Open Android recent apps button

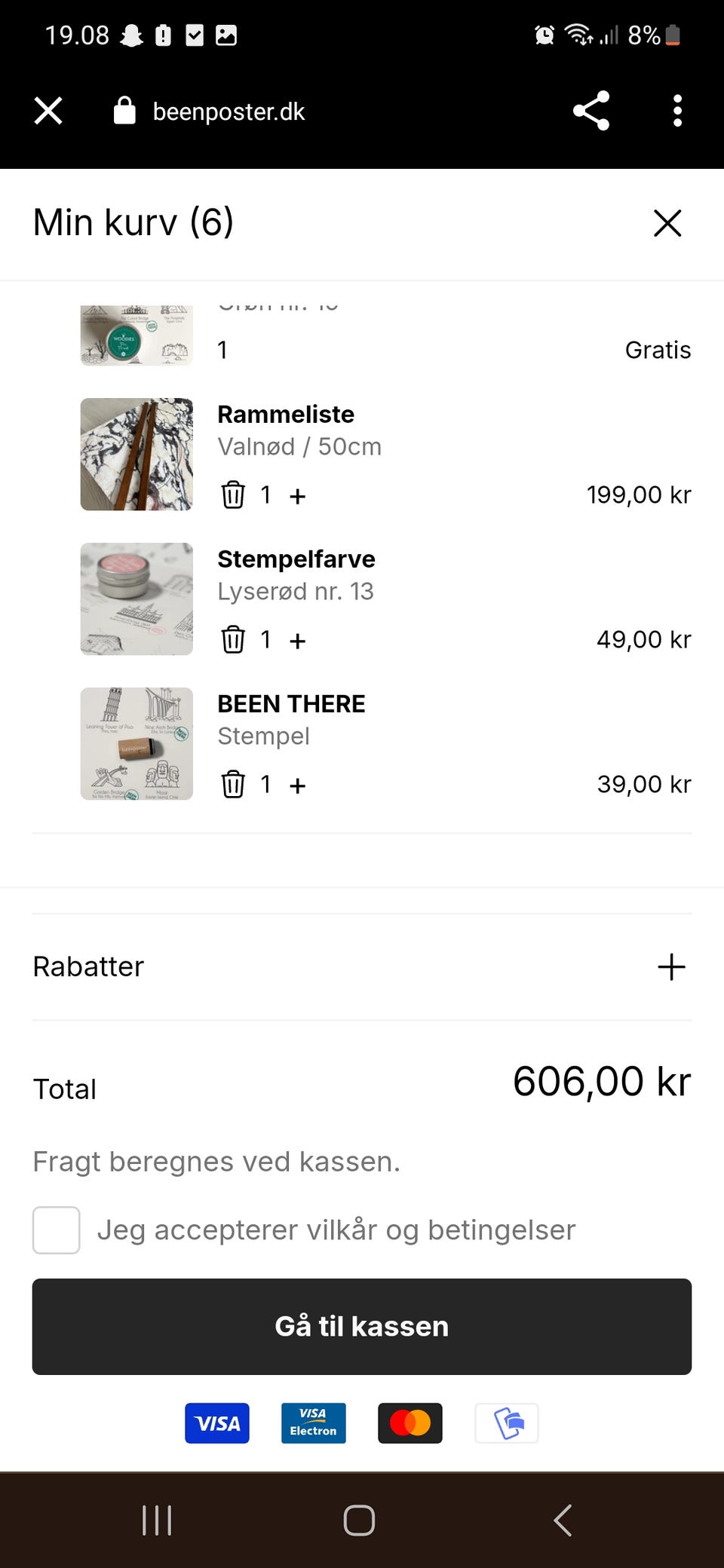point(157,1520)
